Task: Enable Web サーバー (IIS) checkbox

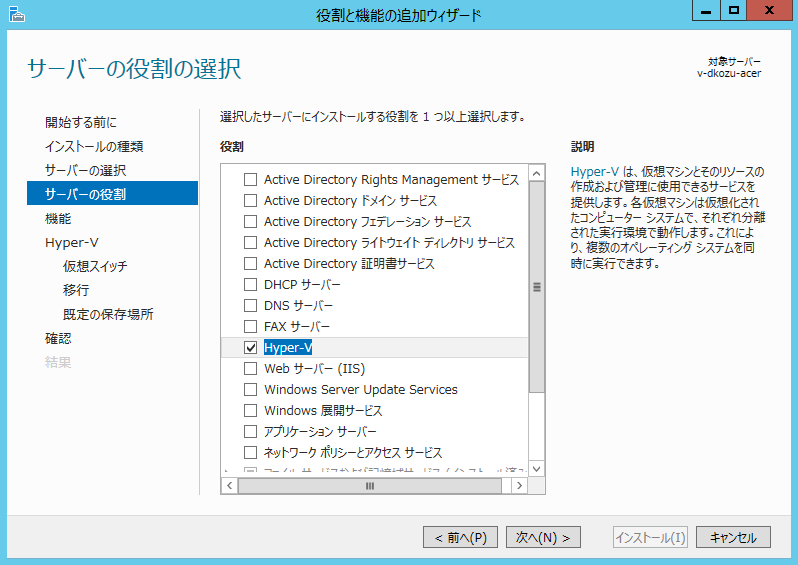Action: click(x=250, y=369)
